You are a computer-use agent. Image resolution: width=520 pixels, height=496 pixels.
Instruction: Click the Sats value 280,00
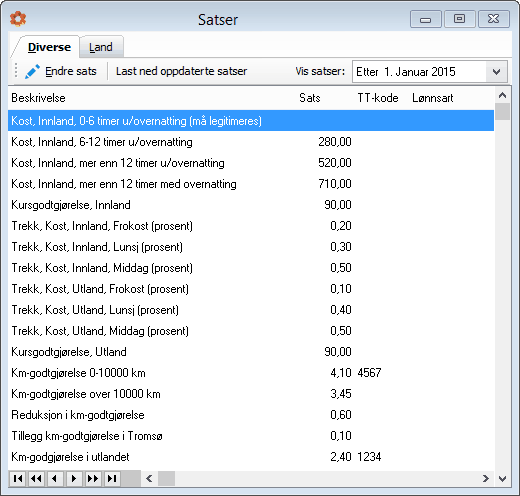click(x=335, y=142)
